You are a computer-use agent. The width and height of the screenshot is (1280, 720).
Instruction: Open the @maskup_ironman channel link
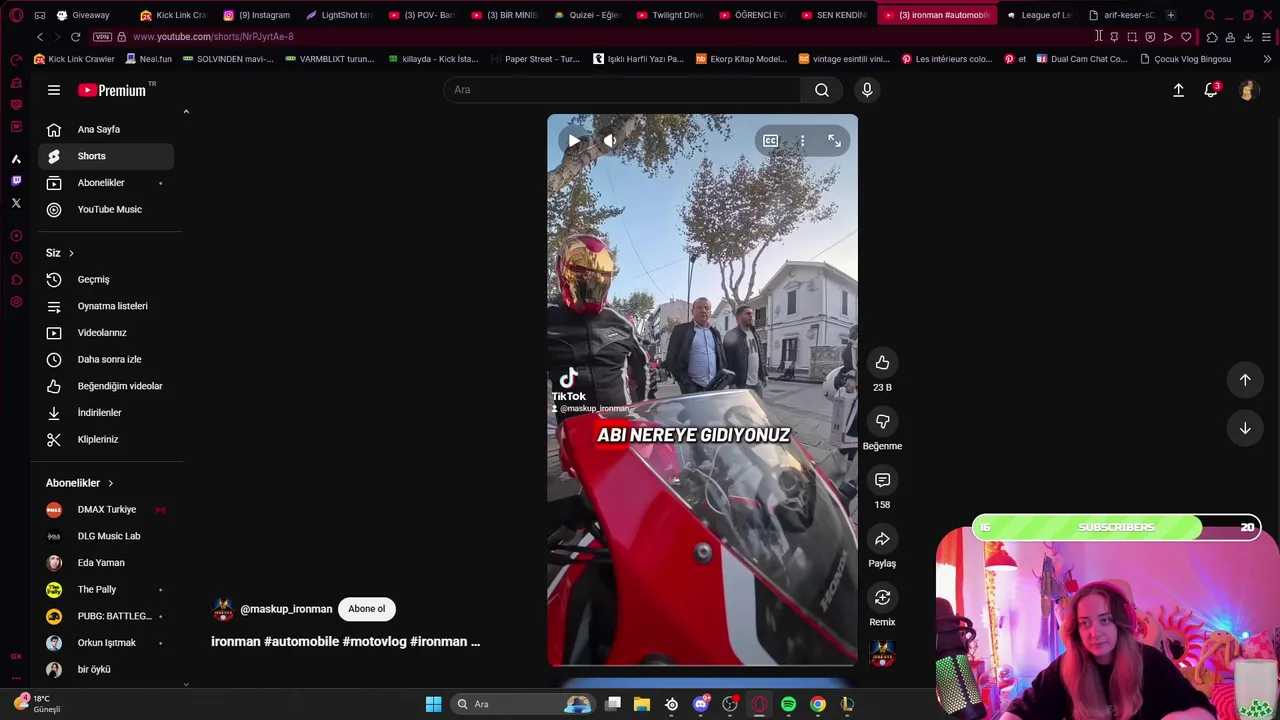pyautogui.click(x=286, y=609)
